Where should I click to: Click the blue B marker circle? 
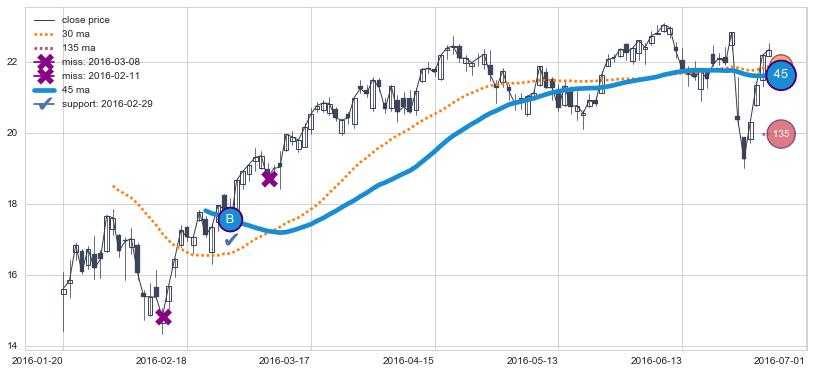pos(230,219)
